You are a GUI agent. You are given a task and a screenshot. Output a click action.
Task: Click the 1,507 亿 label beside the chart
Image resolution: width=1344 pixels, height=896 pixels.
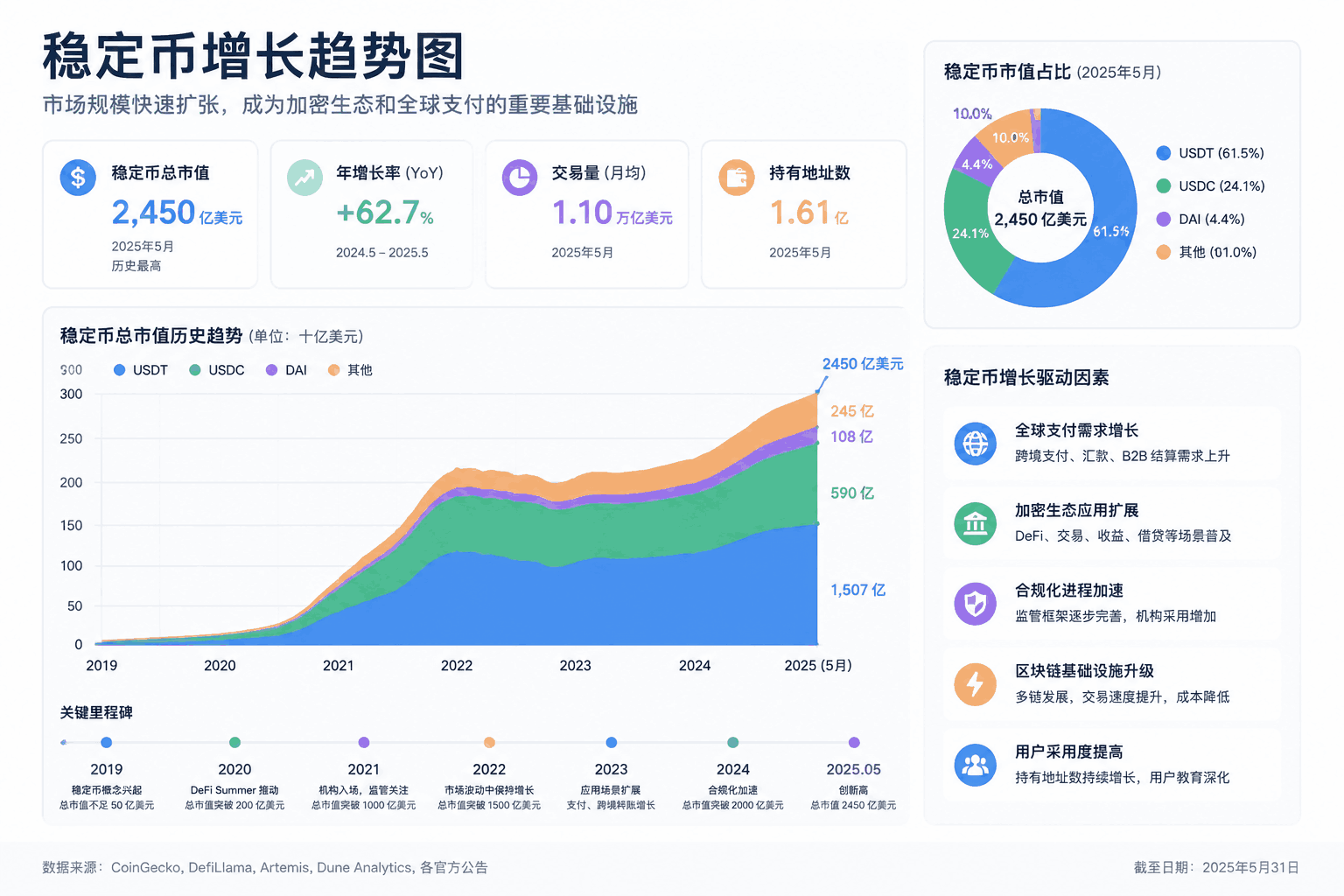tap(857, 591)
